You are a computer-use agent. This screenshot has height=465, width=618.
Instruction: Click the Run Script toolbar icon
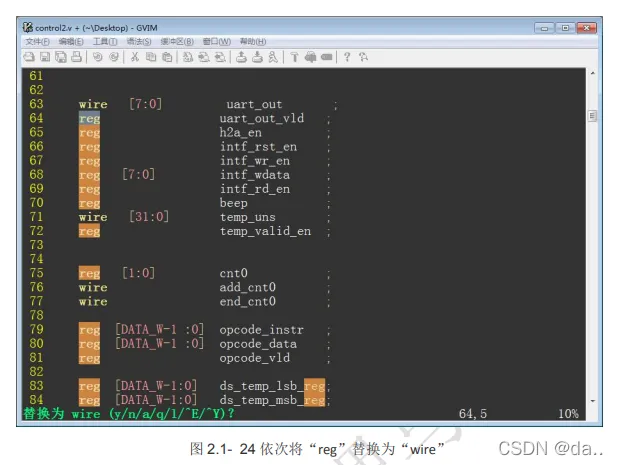273,57
